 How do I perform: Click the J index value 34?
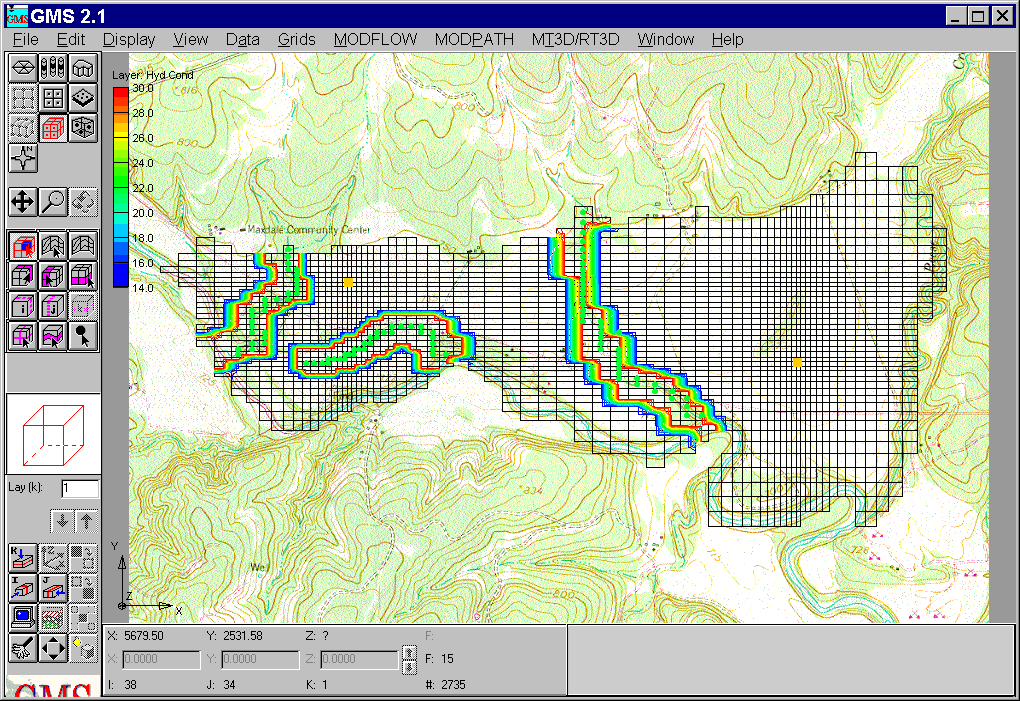tap(229, 685)
